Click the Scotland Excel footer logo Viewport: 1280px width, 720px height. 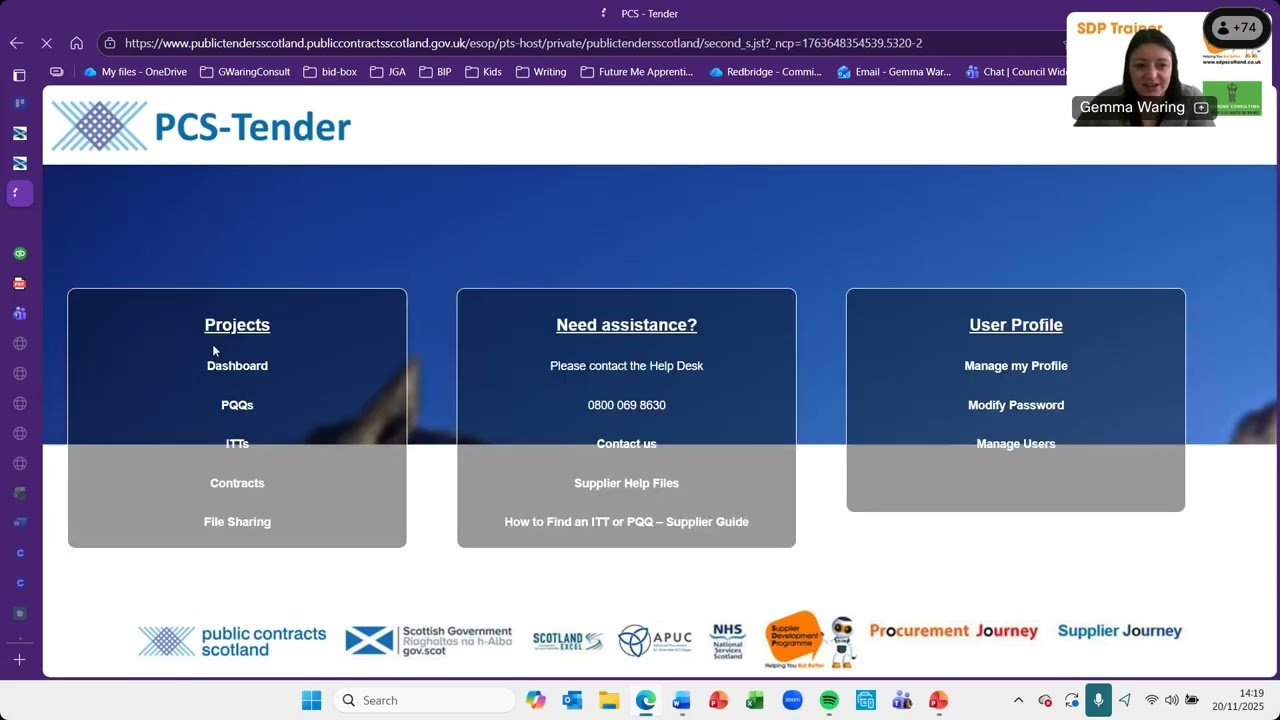point(567,641)
